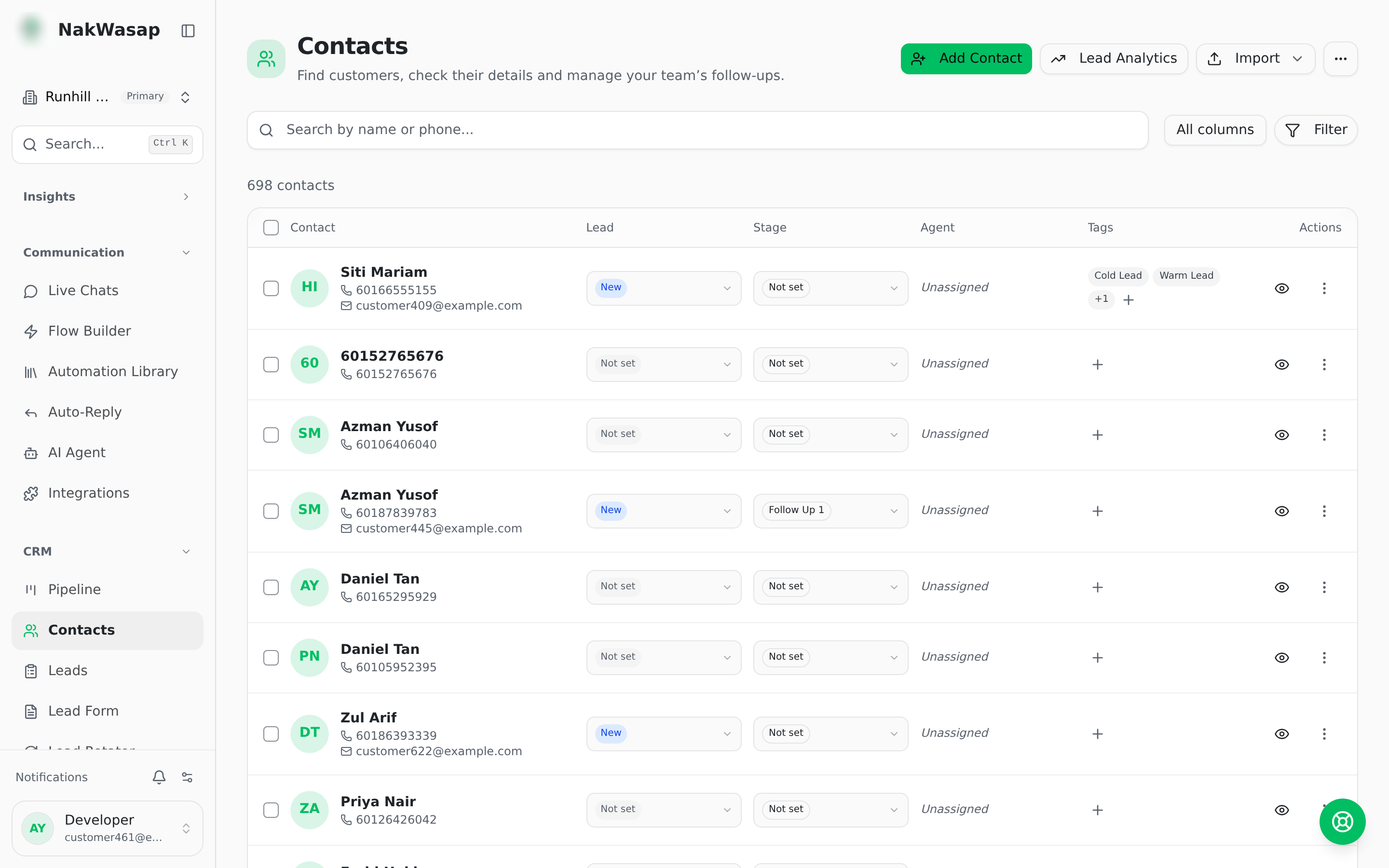This screenshot has height=868, width=1389.
Task: Open the help lifebuoy button
Action: pos(1342,822)
